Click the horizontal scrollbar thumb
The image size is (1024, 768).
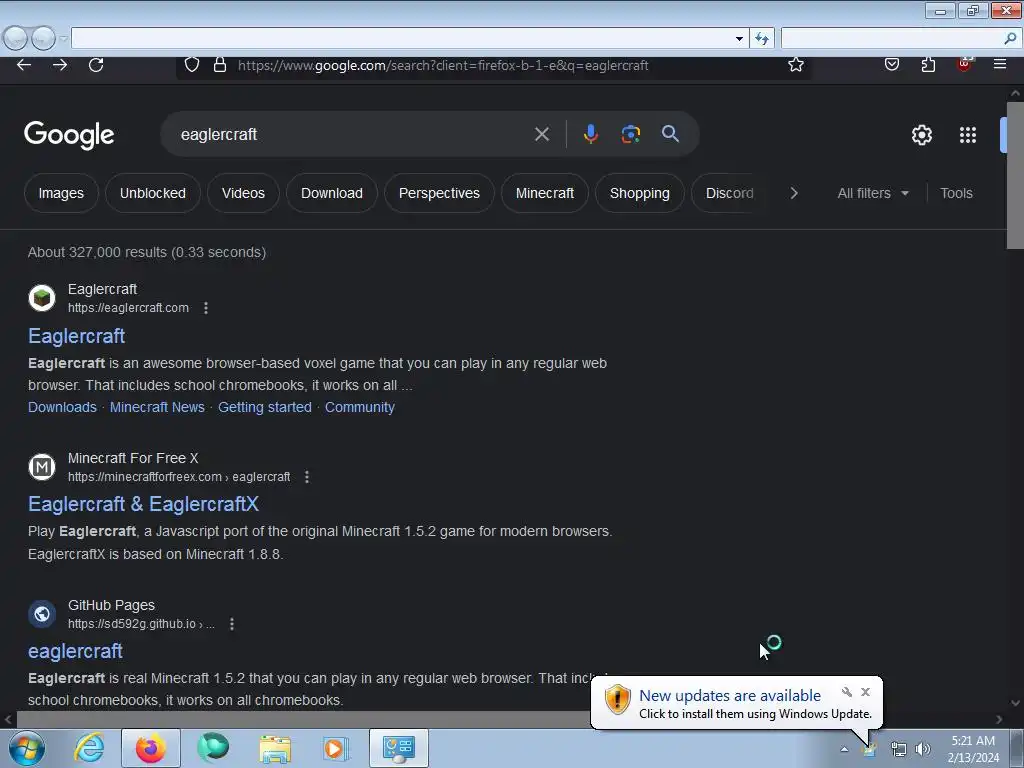(x=302, y=719)
